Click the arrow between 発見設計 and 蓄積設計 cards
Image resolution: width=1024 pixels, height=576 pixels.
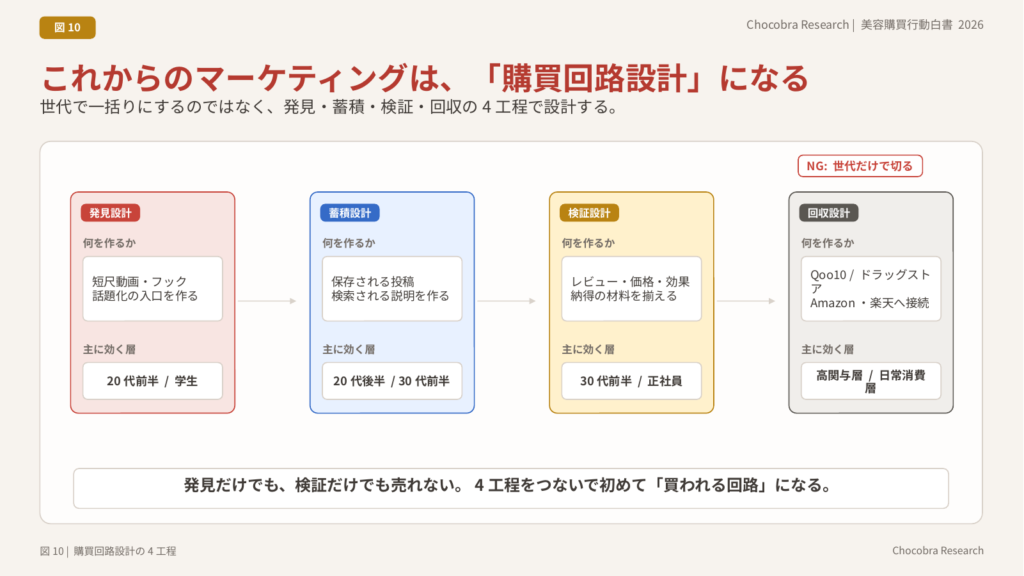click(267, 301)
